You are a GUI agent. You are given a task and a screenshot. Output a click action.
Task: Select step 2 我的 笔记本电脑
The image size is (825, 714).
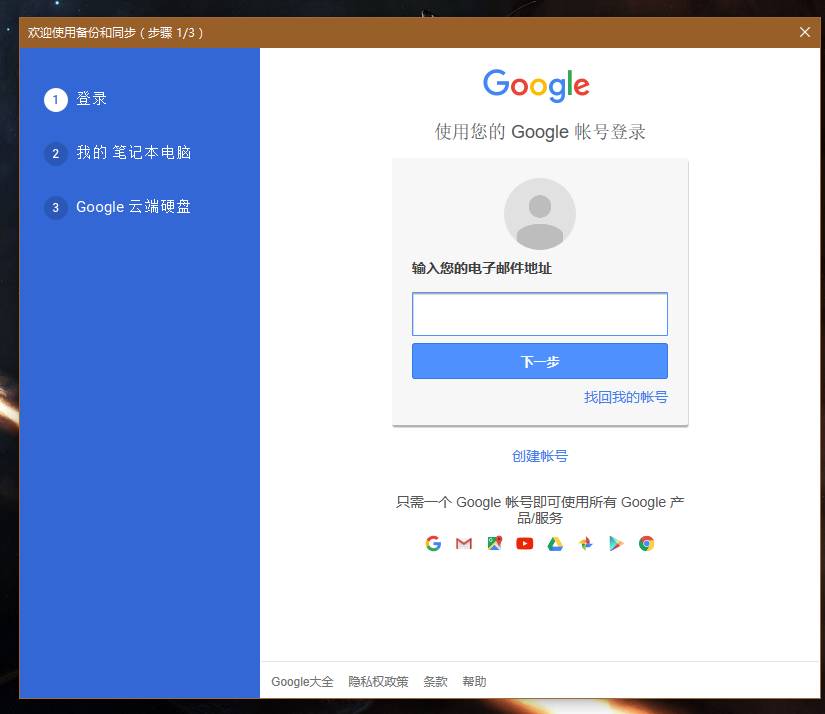pyautogui.click(x=118, y=153)
